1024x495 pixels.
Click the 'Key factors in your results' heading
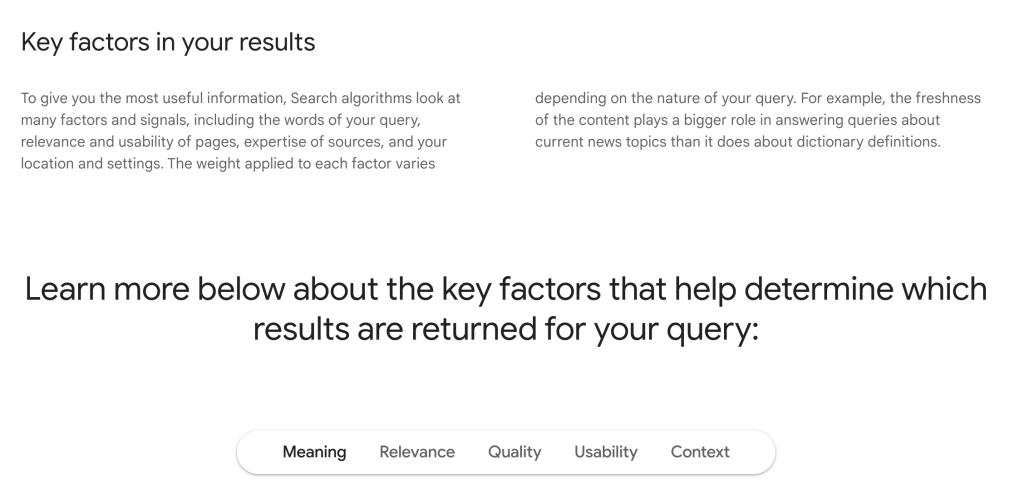tap(168, 42)
